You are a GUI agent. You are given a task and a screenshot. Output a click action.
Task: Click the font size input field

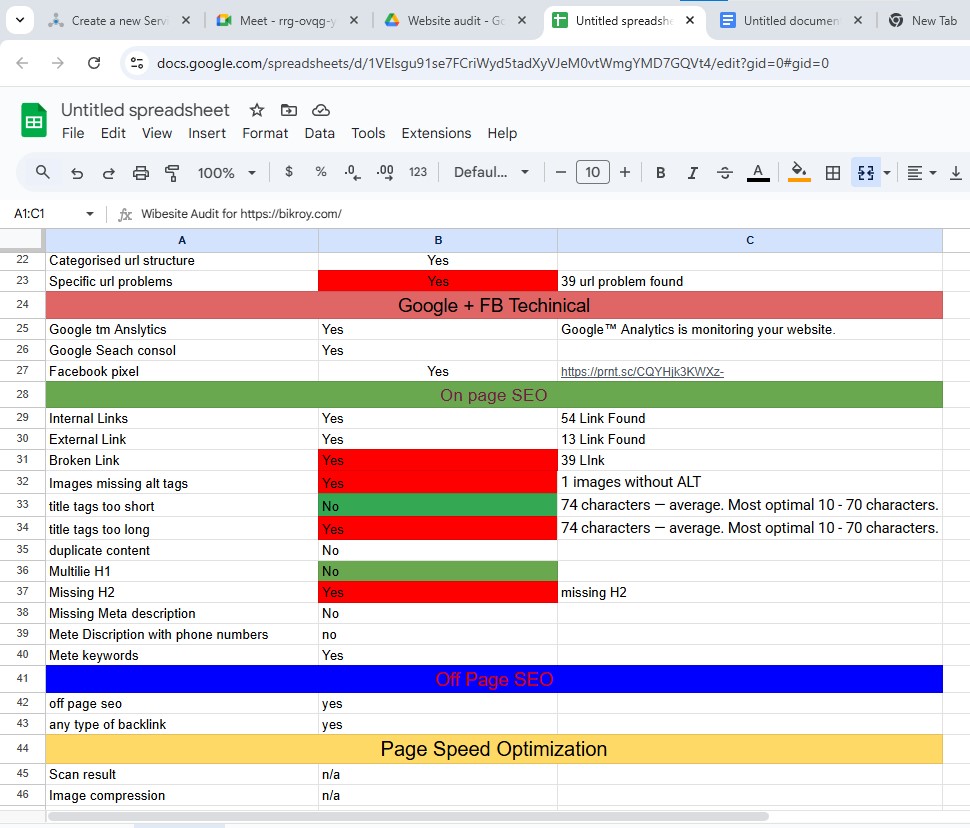pyautogui.click(x=592, y=173)
